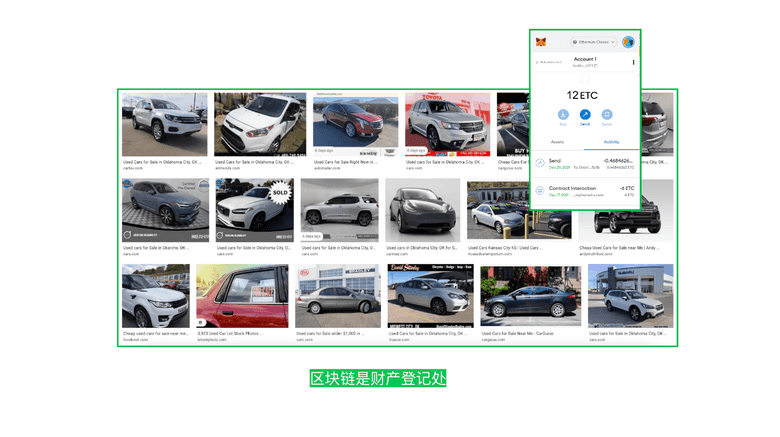
Task: Open the Ethereum Classic network dropdown
Action: click(x=594, y=42)
